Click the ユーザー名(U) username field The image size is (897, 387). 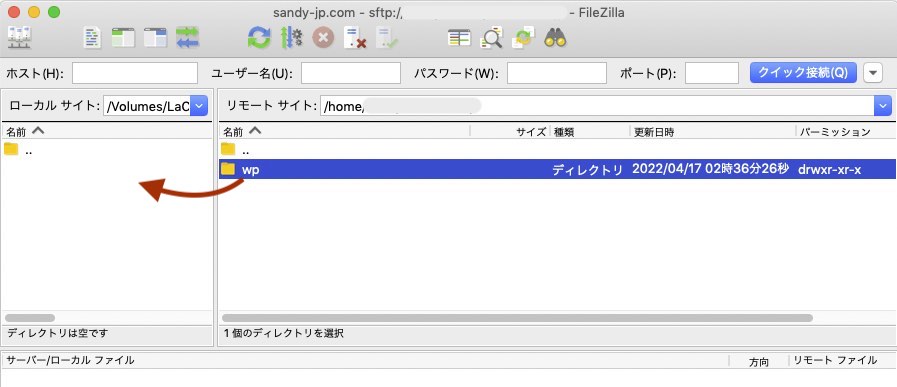click(x=351, y=73)
